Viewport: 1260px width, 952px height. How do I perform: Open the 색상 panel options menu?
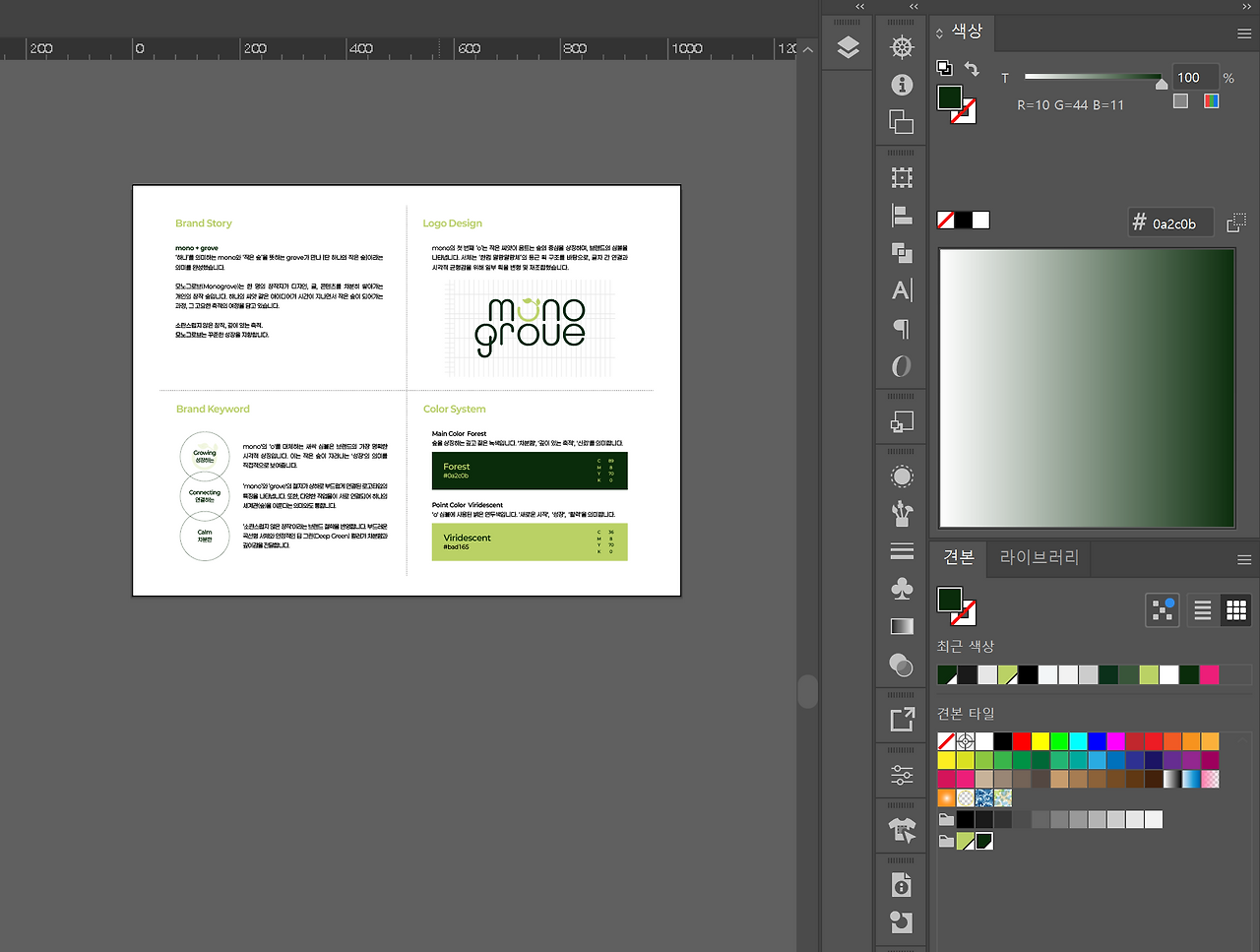pos(1244,33)
